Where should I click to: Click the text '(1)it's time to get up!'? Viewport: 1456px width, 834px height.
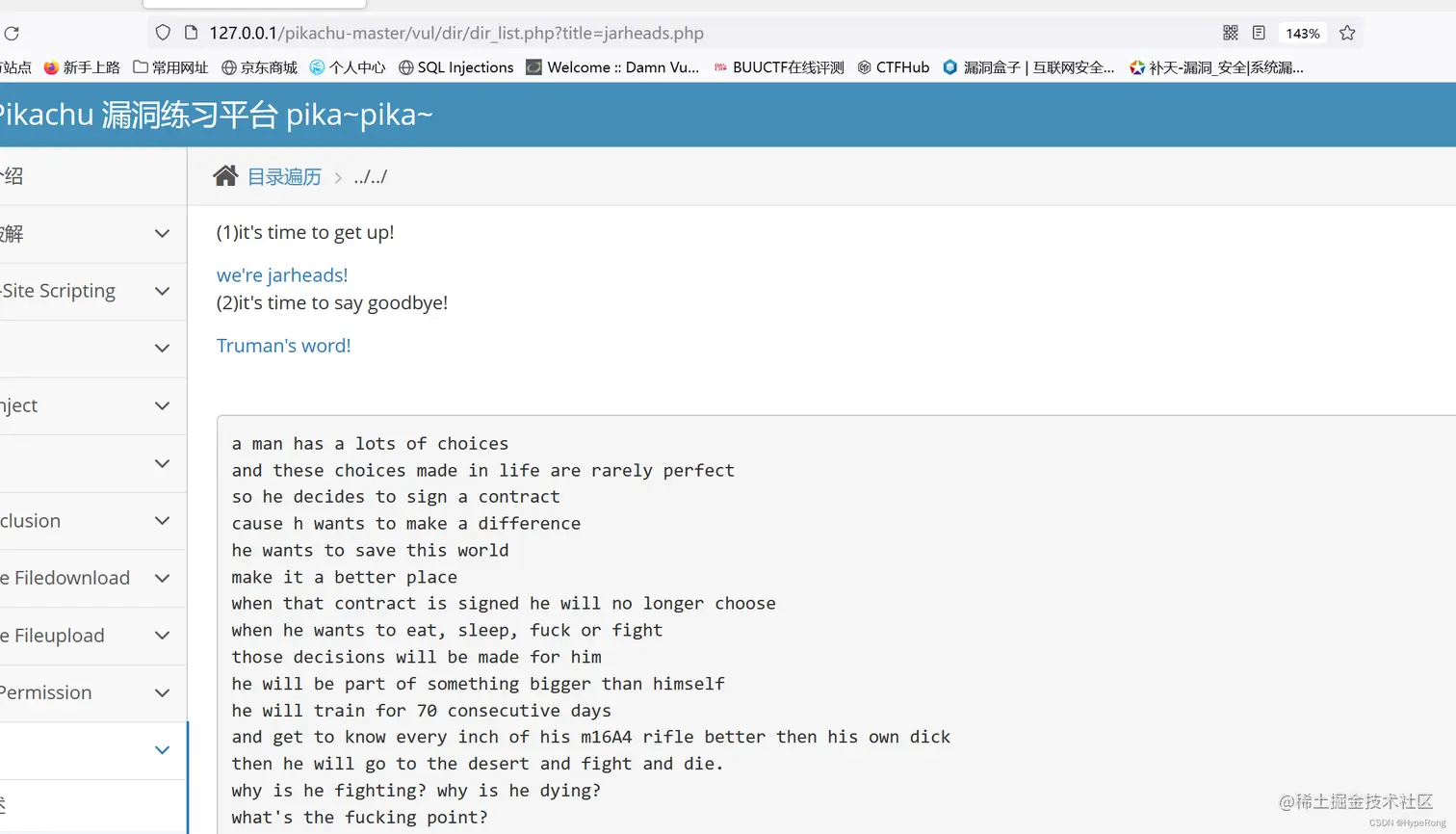305,232
